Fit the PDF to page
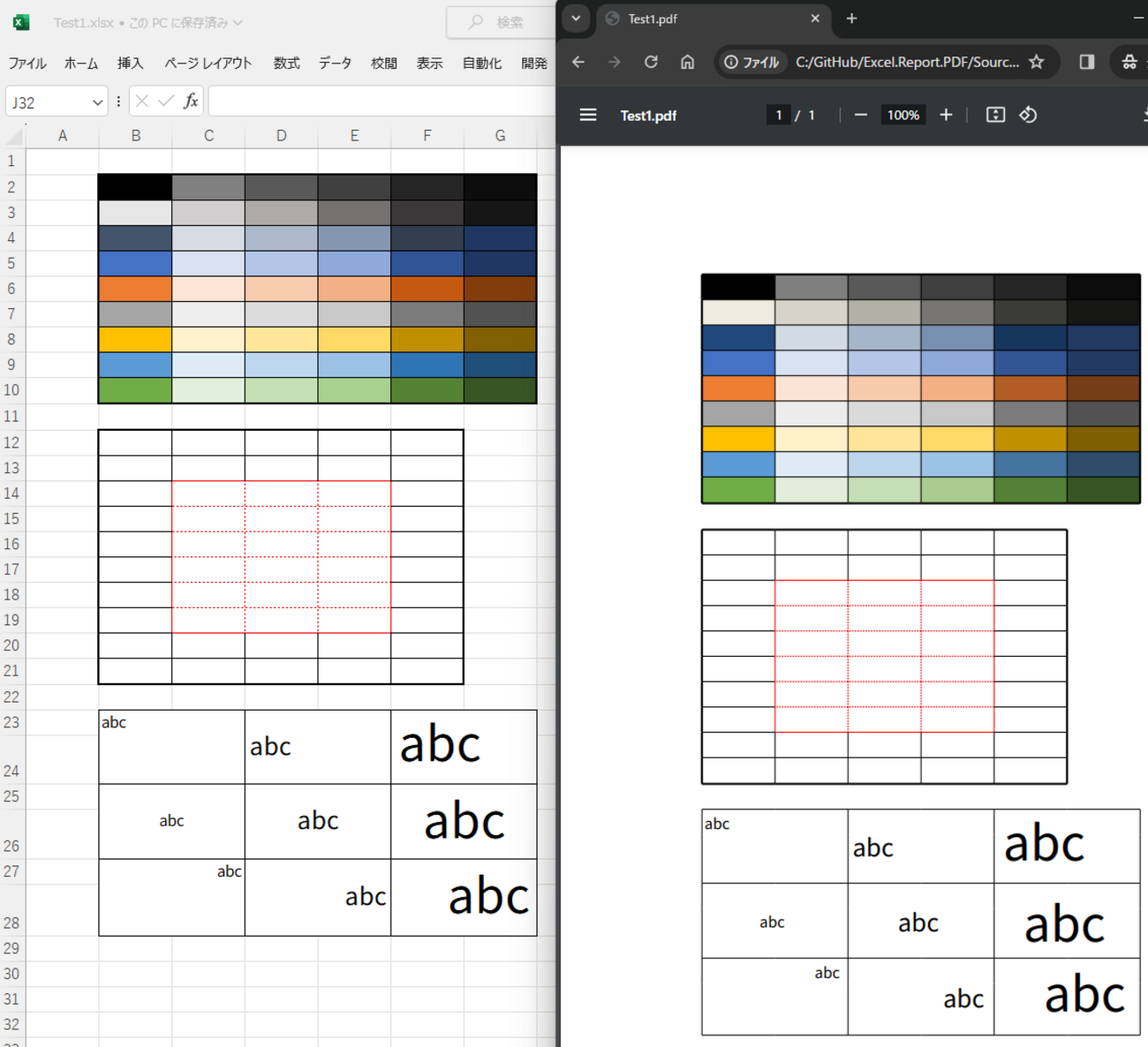This screenshot has height=1047, width=1148. tap(995, 115)
